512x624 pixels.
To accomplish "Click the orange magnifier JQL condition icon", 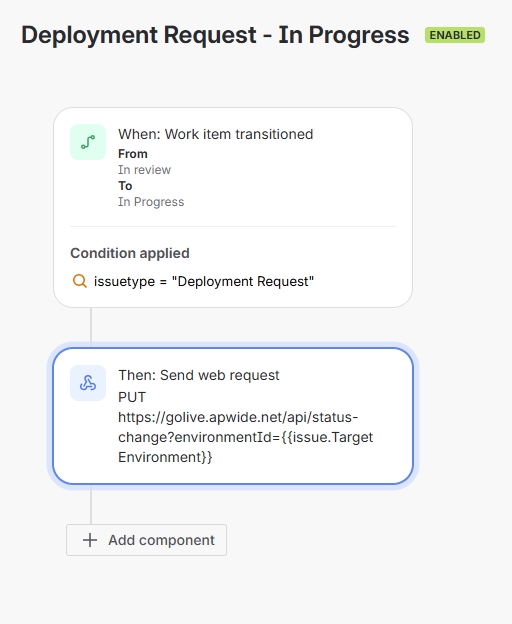I will (x=80, y=281).
